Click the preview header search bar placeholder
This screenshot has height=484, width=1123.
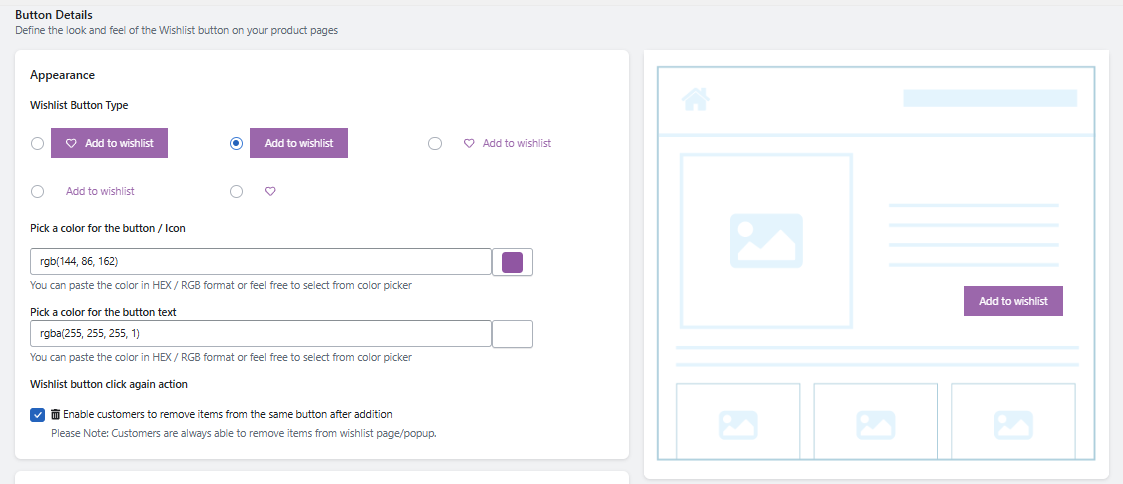point(991,98)
